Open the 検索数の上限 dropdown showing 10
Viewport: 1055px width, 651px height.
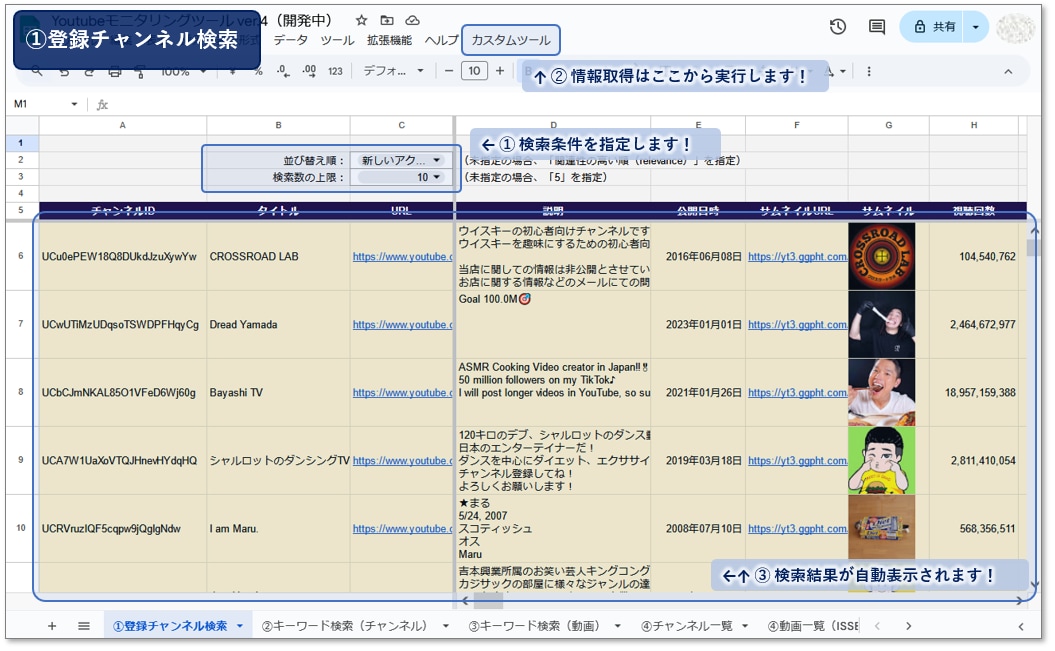pyautogui.click(x=401, y=177)
